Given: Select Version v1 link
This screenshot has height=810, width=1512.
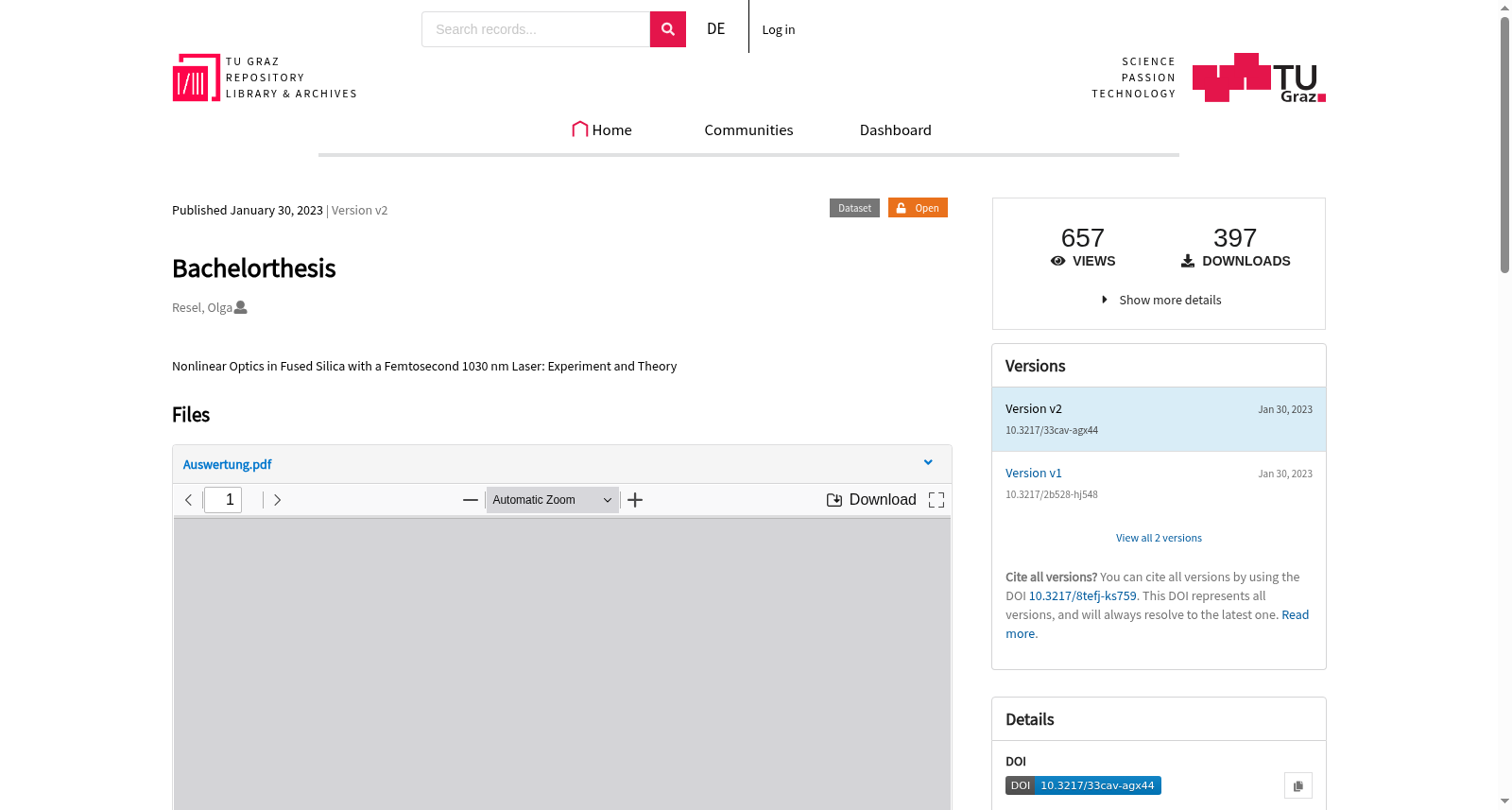Looking at the screenshot, I should pyautogui.click(x=1034, y=473).
